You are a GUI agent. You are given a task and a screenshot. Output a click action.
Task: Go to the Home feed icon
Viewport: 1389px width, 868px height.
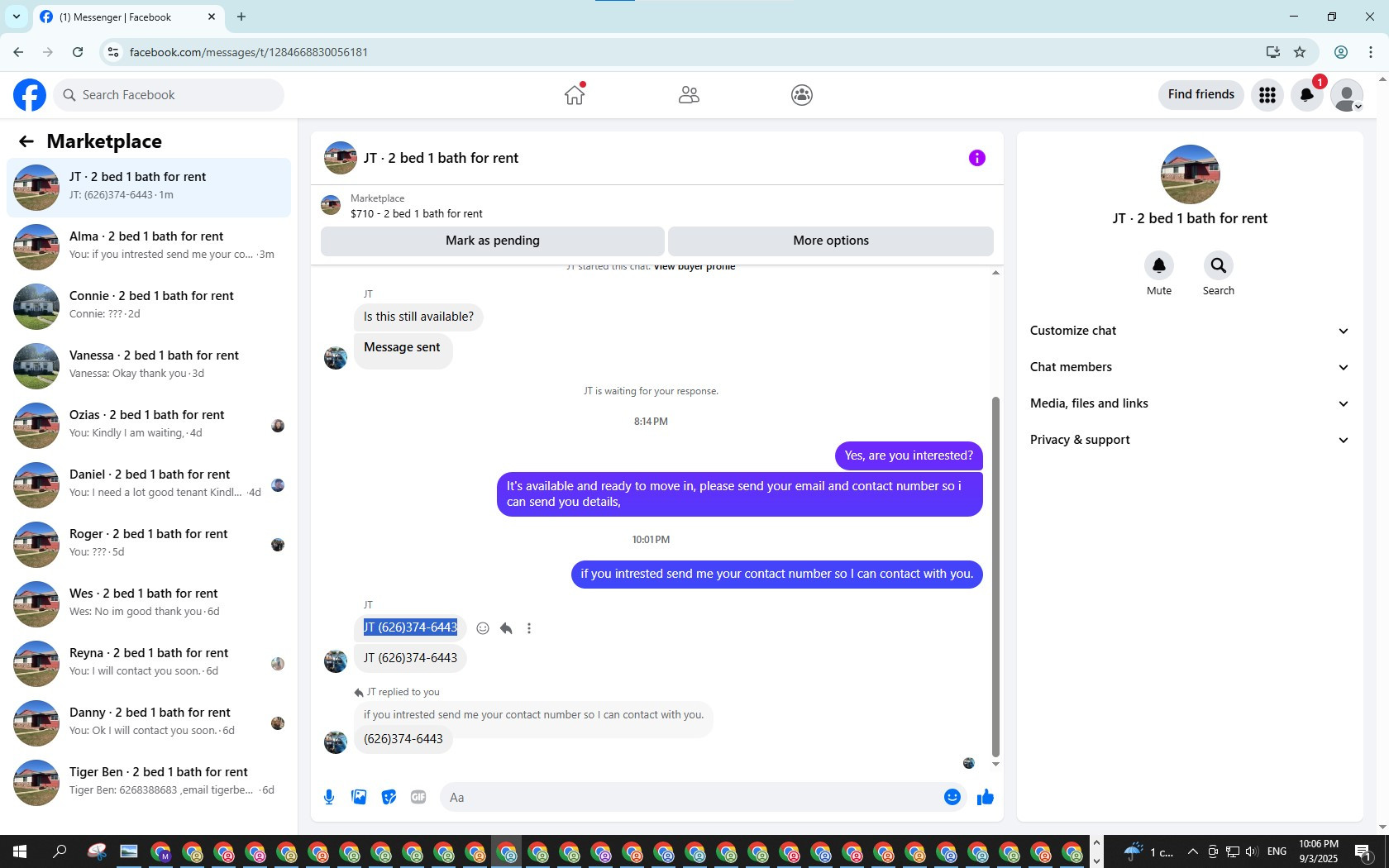click(575, 95)
